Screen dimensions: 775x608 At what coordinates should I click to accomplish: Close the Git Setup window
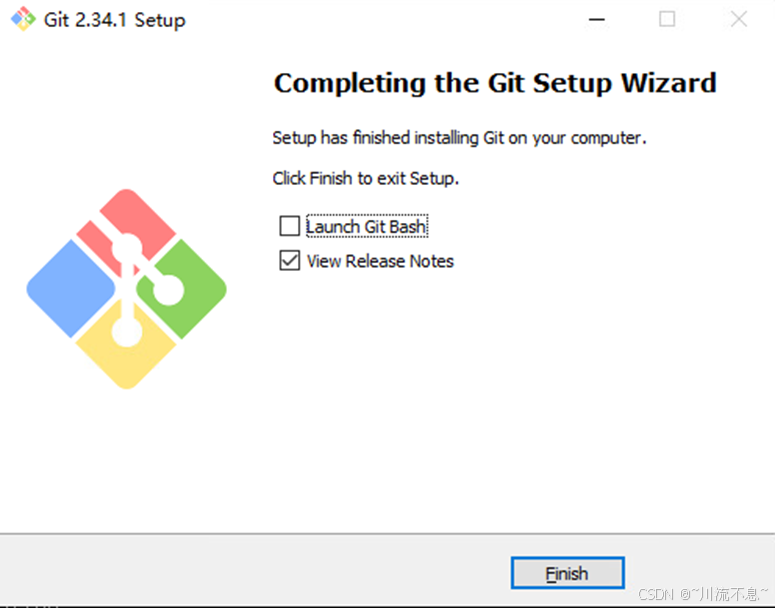738,19
